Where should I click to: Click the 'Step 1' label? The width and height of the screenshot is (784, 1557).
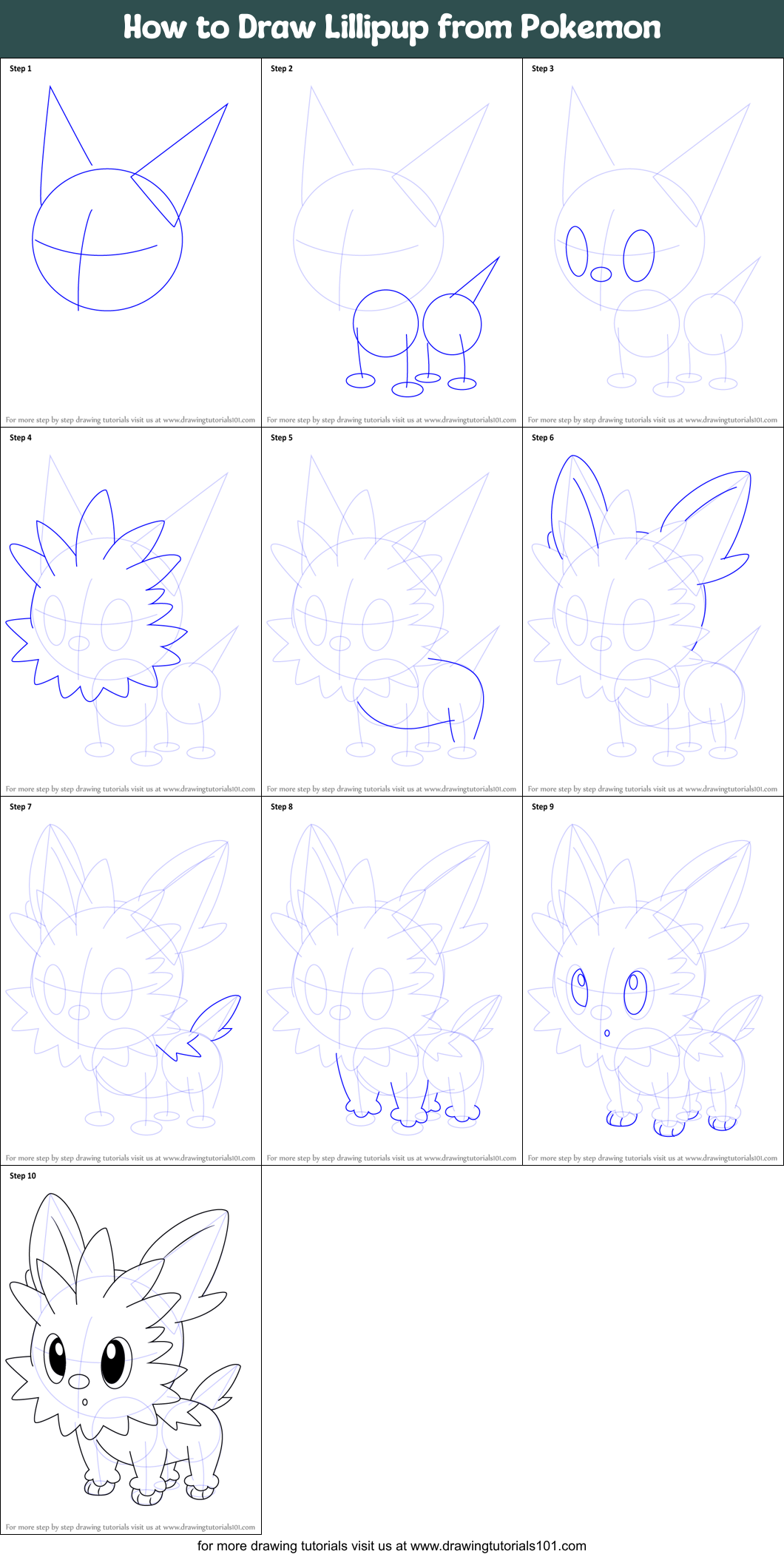(x=21, y=69)
